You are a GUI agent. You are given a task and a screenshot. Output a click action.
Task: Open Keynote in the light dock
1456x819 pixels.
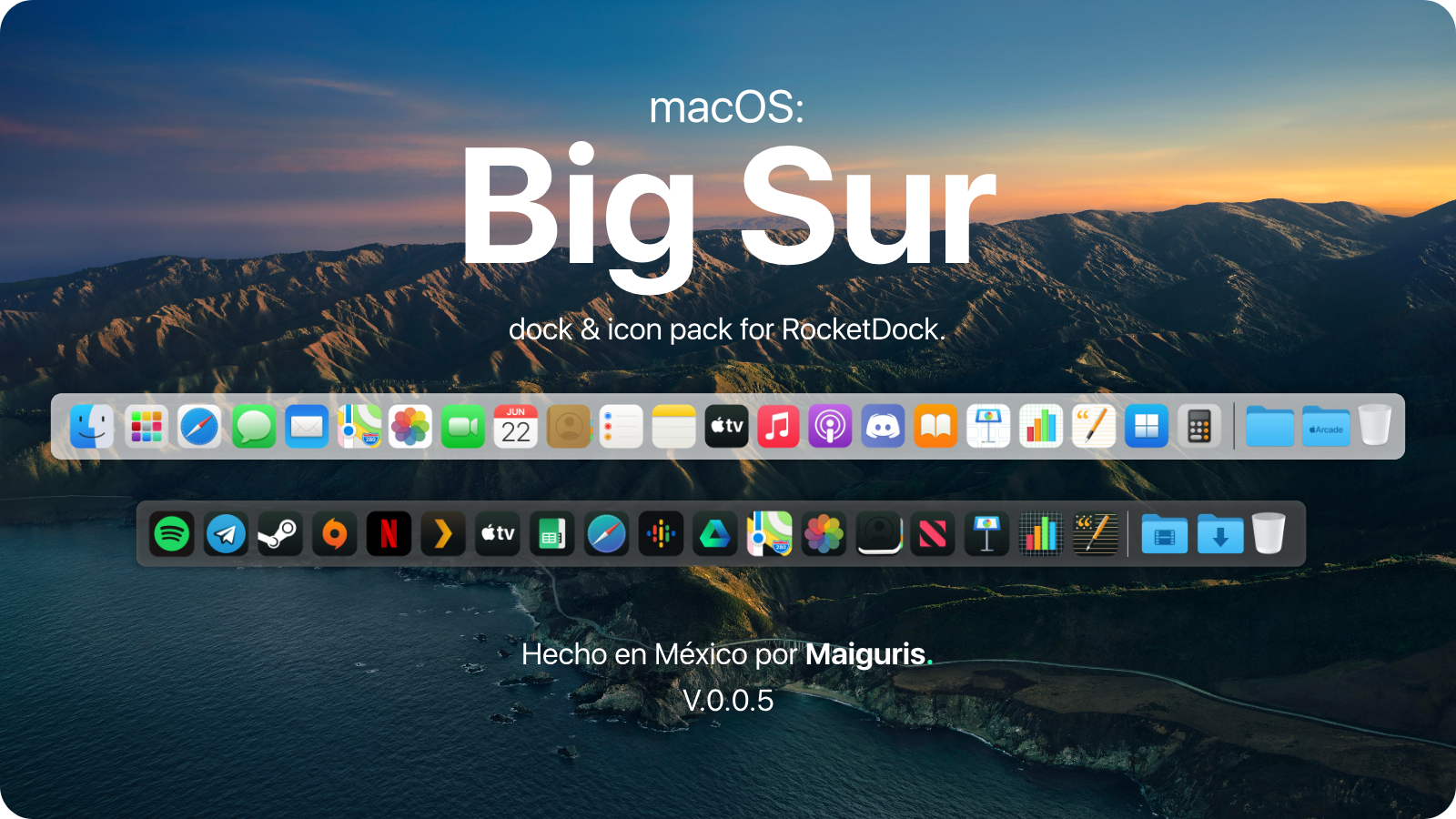click(988, 426)
